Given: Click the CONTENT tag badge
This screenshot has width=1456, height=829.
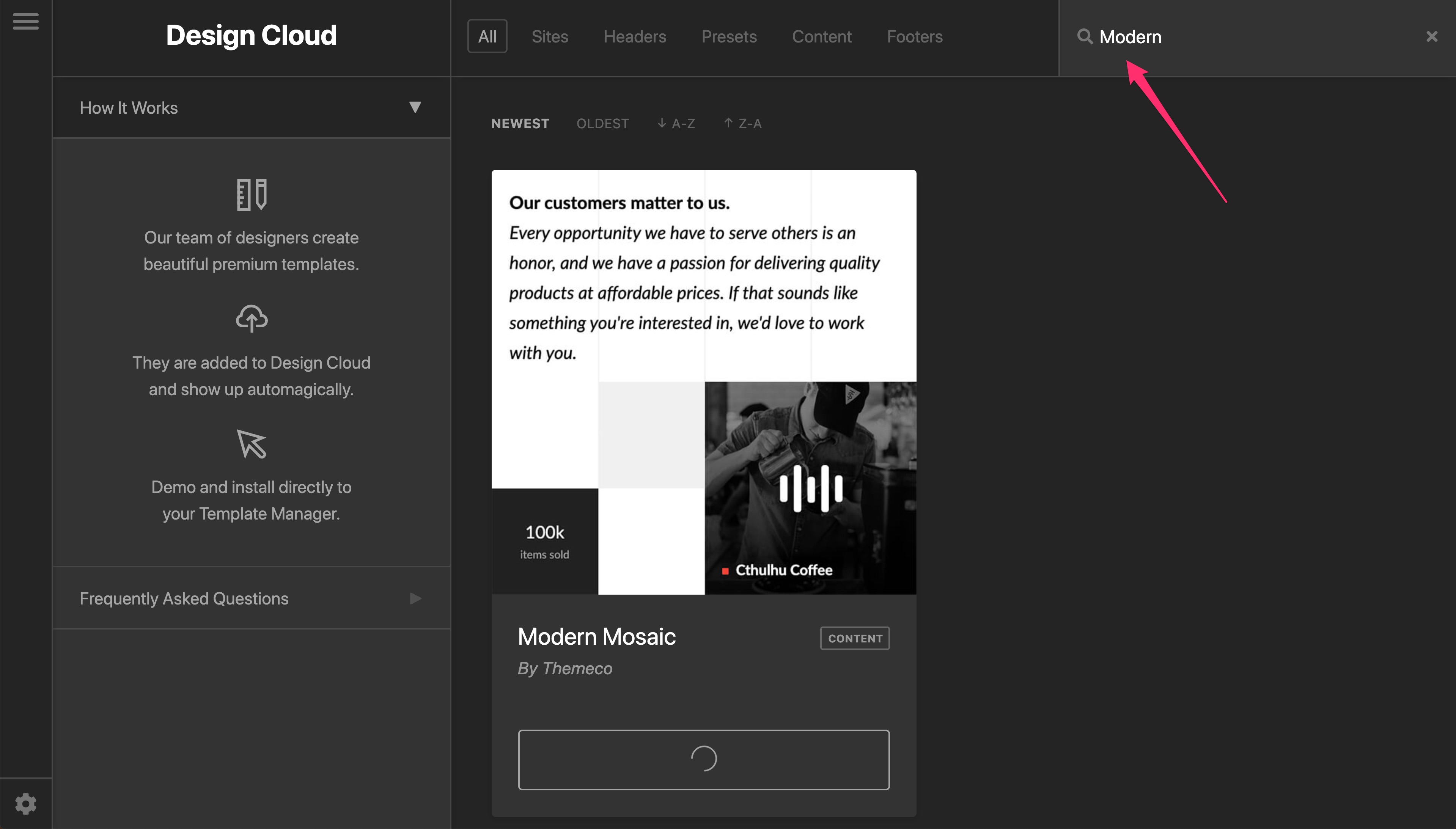Looking at the screenshot, I should coord(855,638).
